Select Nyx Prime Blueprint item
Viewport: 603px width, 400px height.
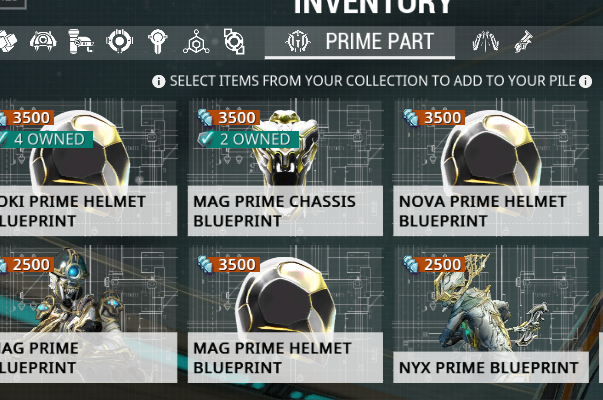tap(491, 314)
